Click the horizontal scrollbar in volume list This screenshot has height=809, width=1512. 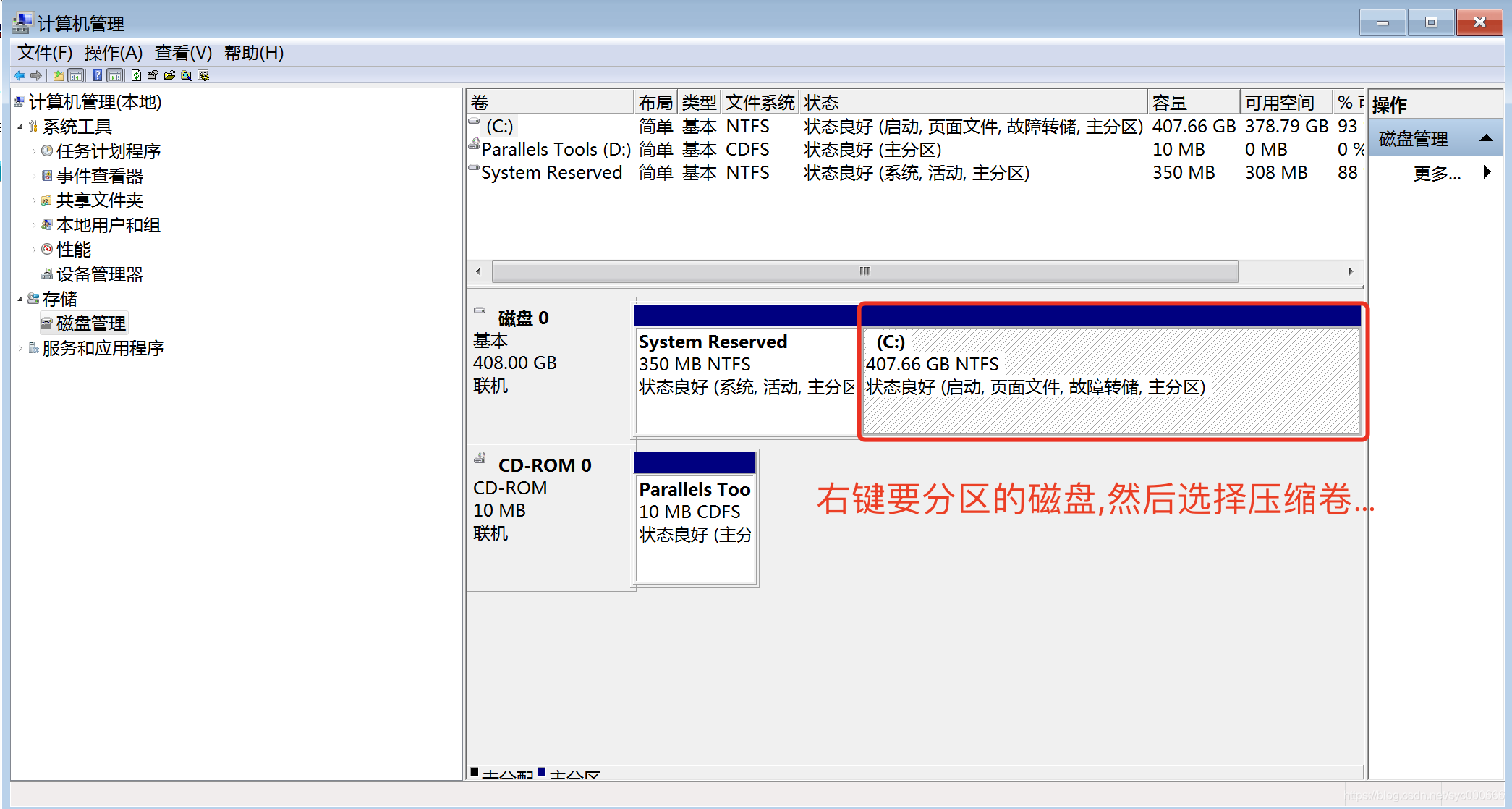click(865, 271)
